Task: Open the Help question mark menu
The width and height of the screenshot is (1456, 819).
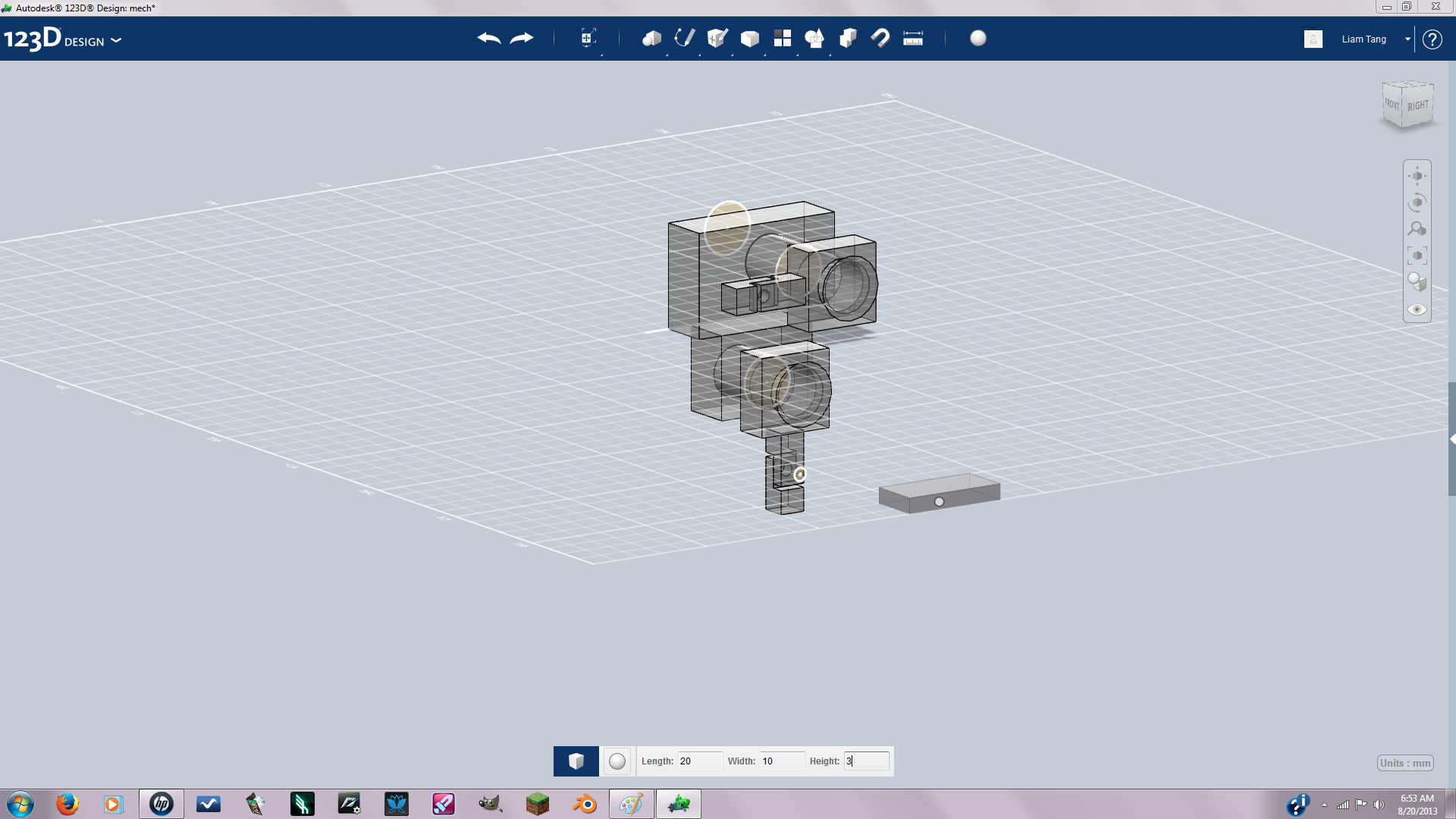Action: (x=1432, y=39)
